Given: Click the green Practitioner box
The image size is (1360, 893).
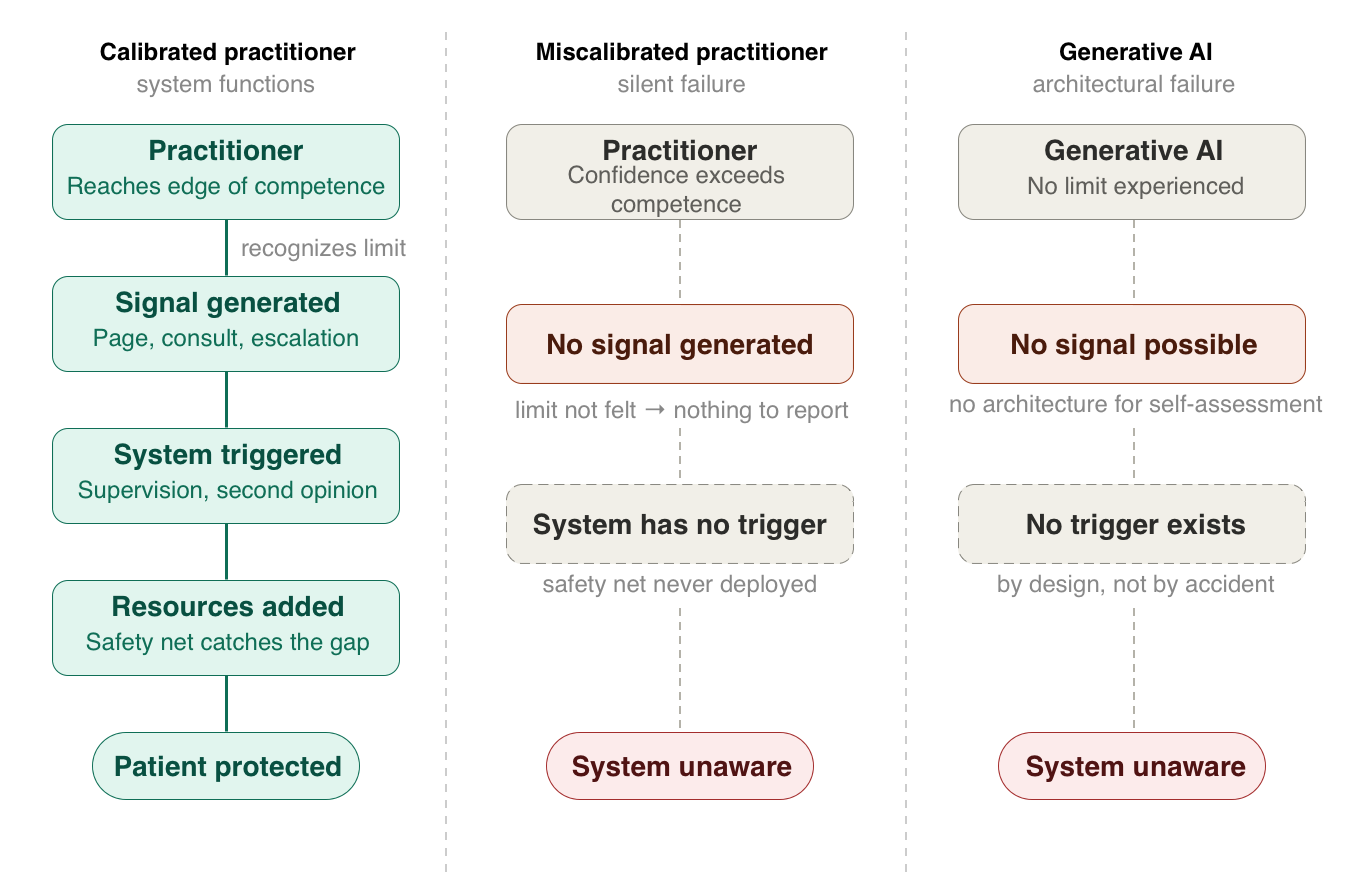Looking at the screenshot, I should pos(226,172).
